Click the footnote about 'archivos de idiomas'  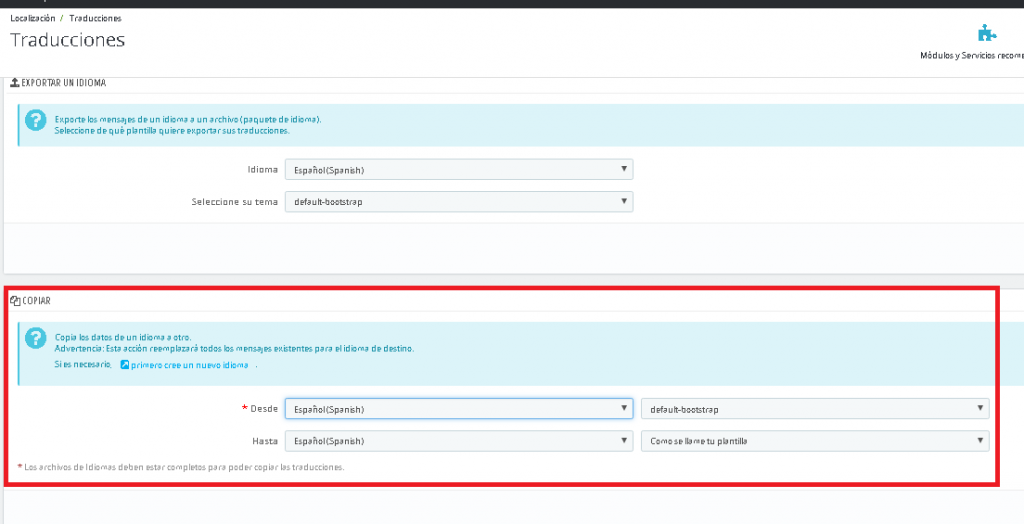[x=184, y=467]
